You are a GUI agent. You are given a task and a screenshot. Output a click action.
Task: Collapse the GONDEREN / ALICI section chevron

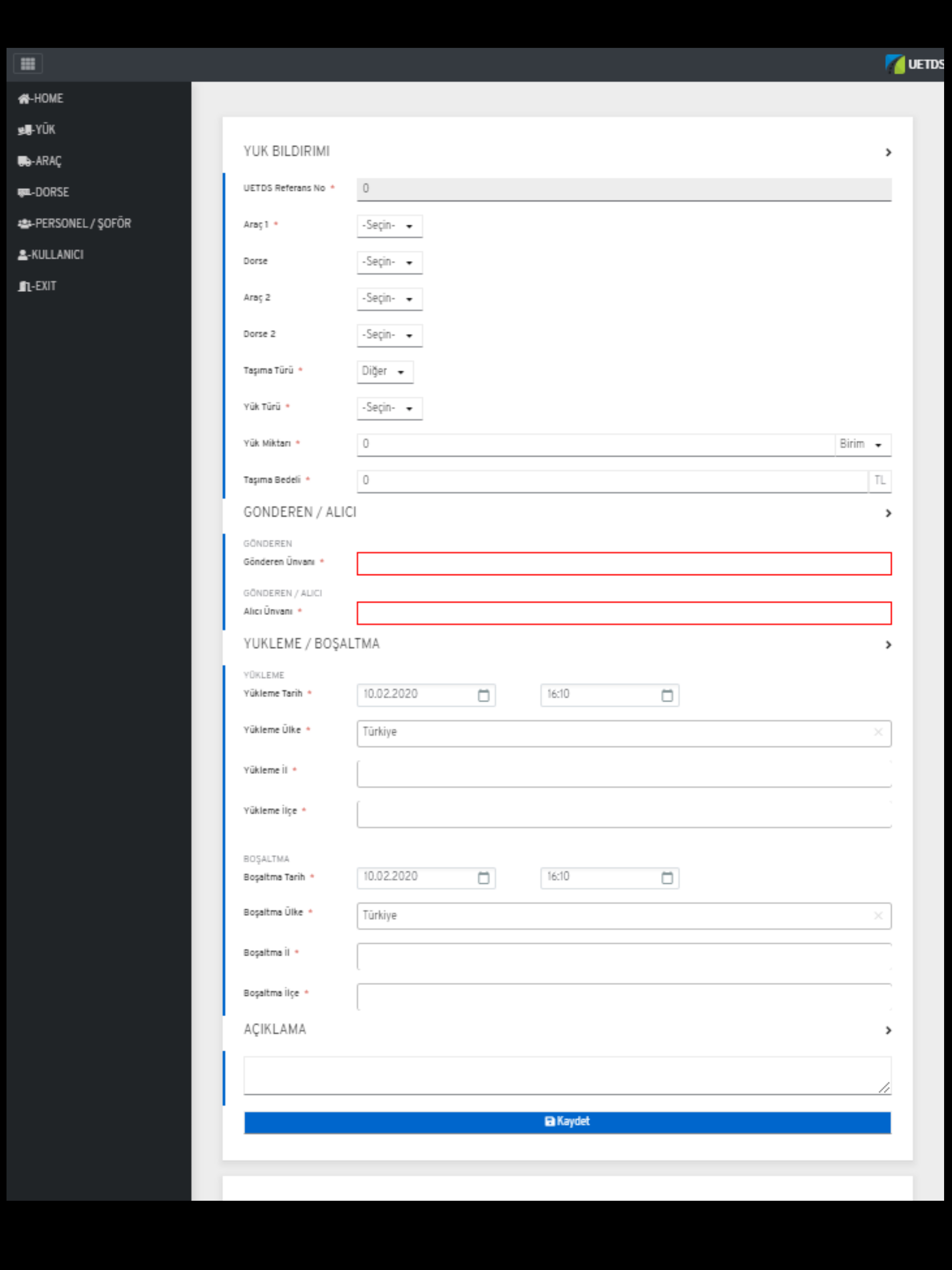click(x=888, y=513)
